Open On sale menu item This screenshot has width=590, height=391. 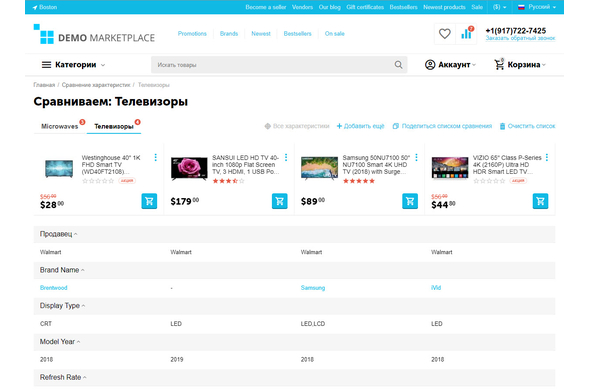(x=335, y=33)
